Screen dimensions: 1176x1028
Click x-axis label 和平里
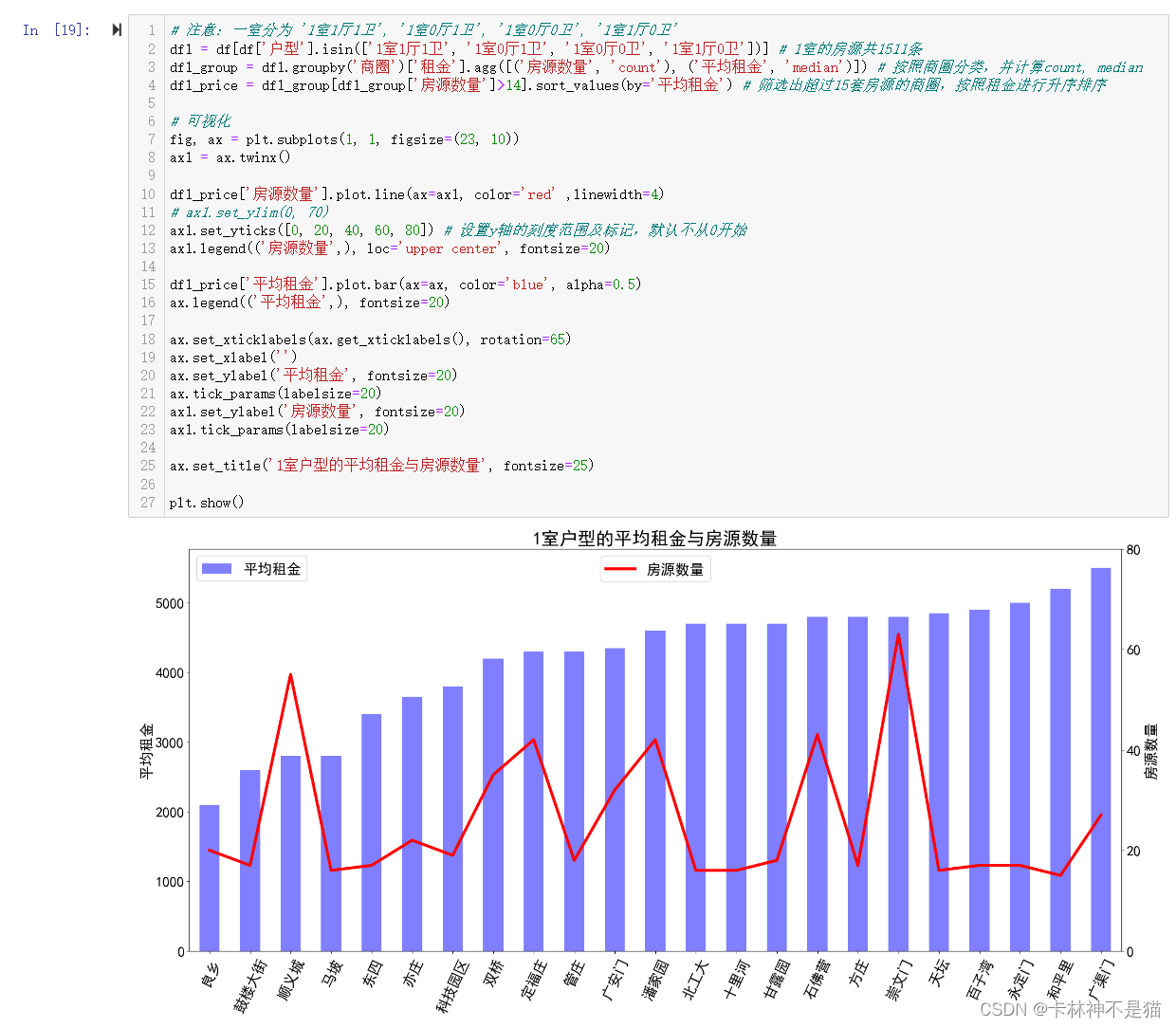(1061, 981)
